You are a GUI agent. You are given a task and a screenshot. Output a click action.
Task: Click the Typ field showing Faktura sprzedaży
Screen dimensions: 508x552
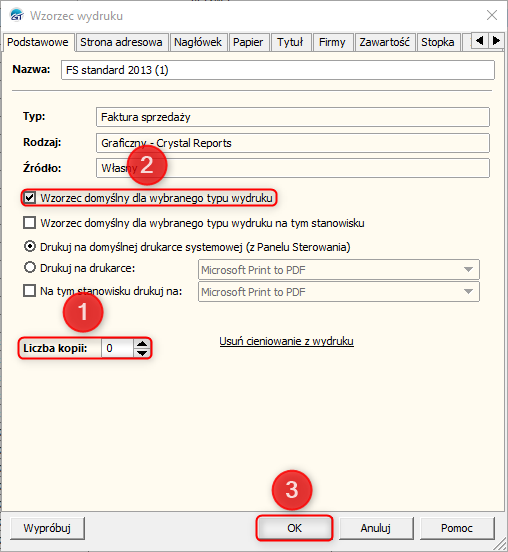click(x=293, y=117)
